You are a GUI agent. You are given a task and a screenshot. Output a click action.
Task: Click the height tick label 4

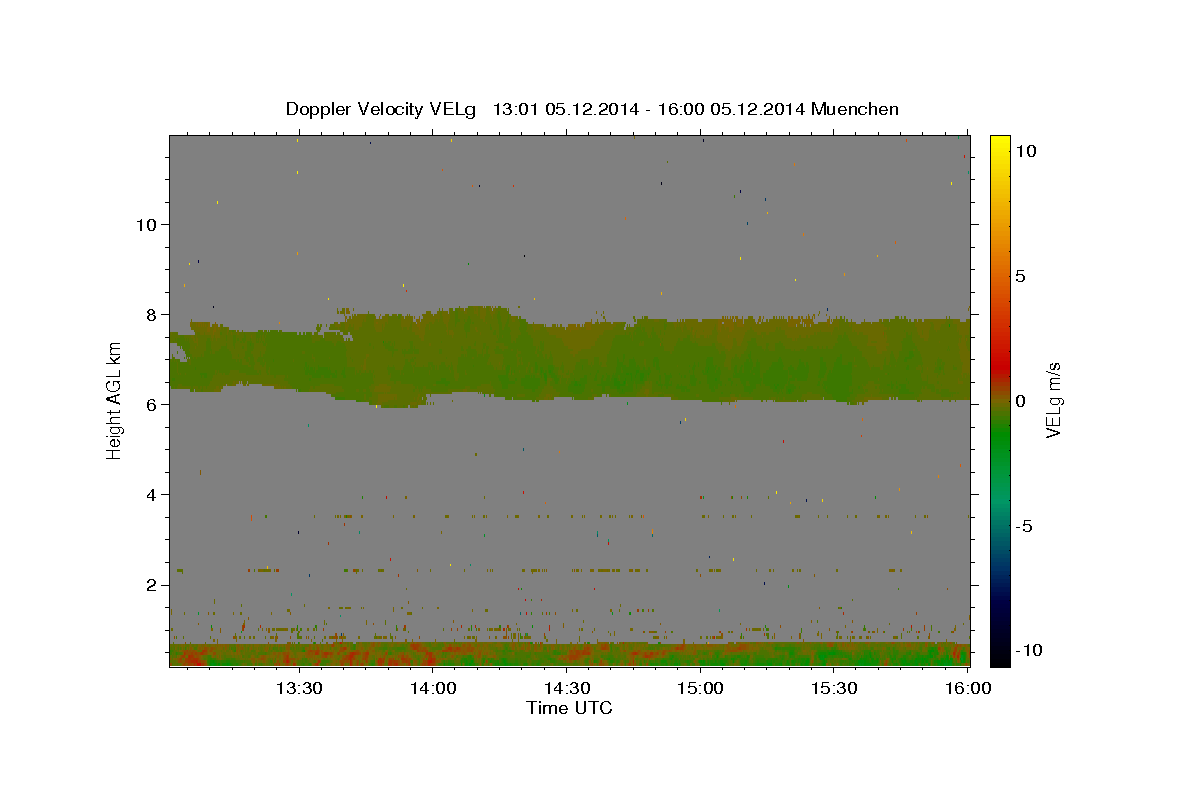point(152,494)
